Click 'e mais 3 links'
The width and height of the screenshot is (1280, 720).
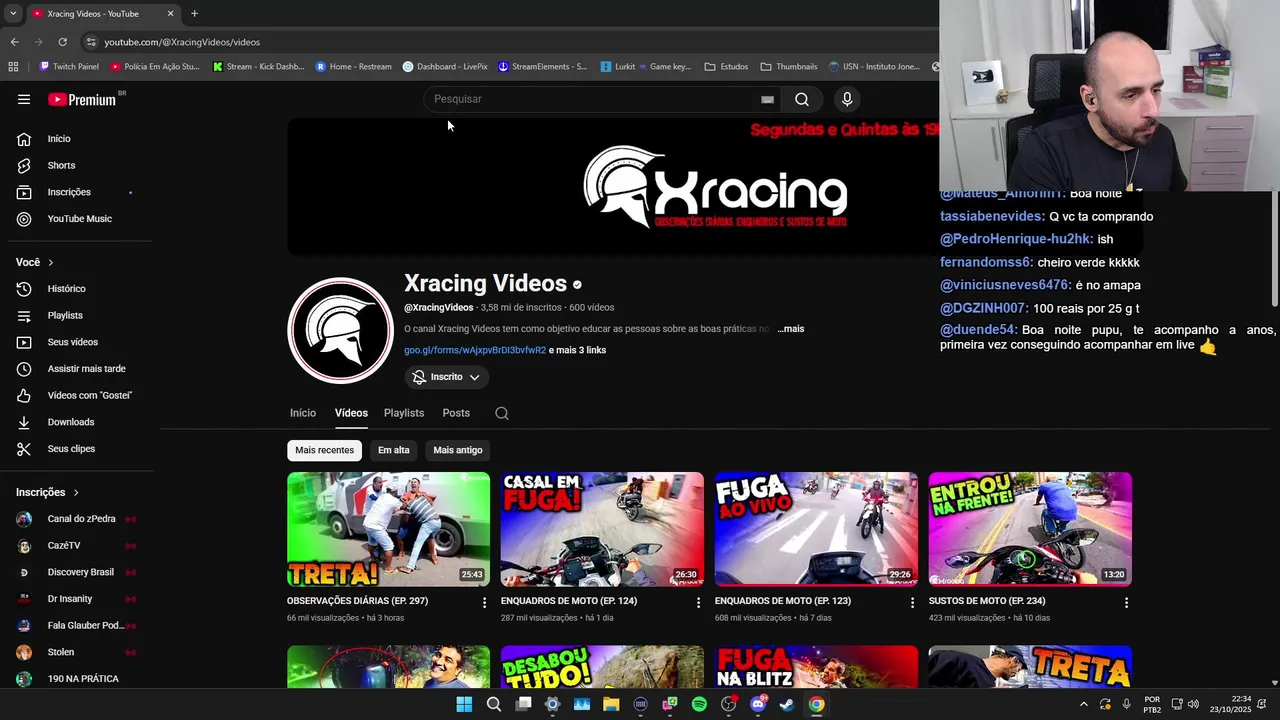577,350
